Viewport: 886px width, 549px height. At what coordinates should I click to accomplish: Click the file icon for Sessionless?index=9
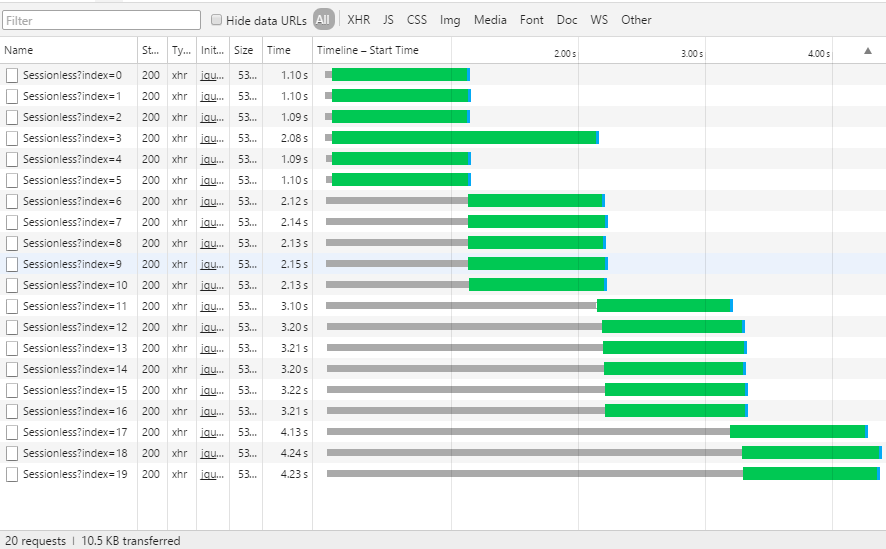12,264
